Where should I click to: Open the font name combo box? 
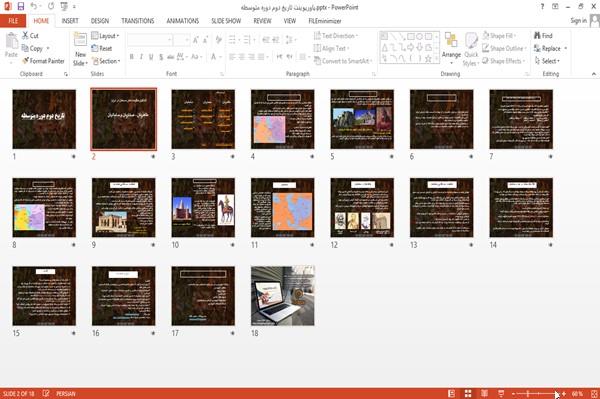pos(150,40)
